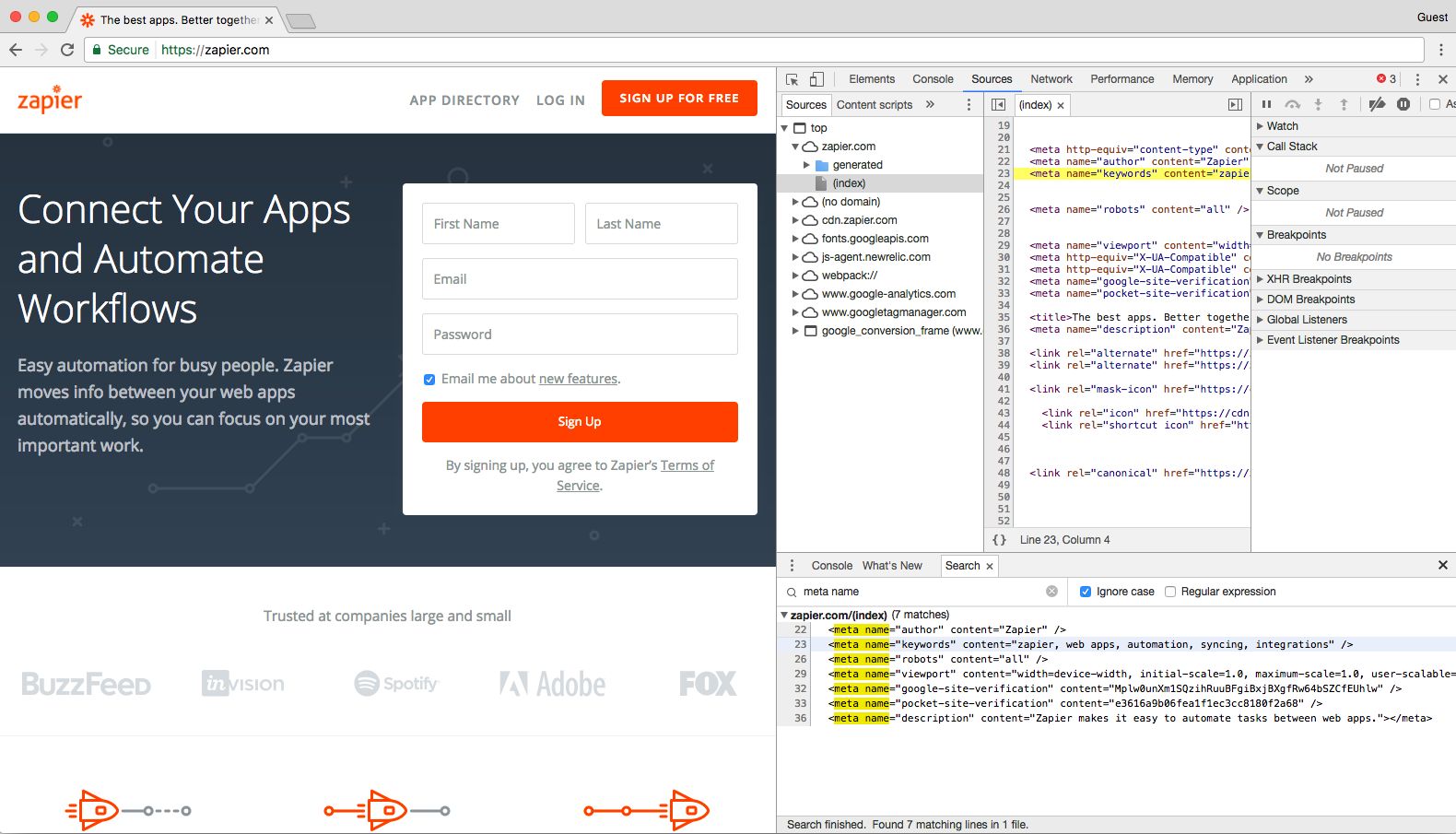Open the Network panel
1456x834 pixels.
1051,79
